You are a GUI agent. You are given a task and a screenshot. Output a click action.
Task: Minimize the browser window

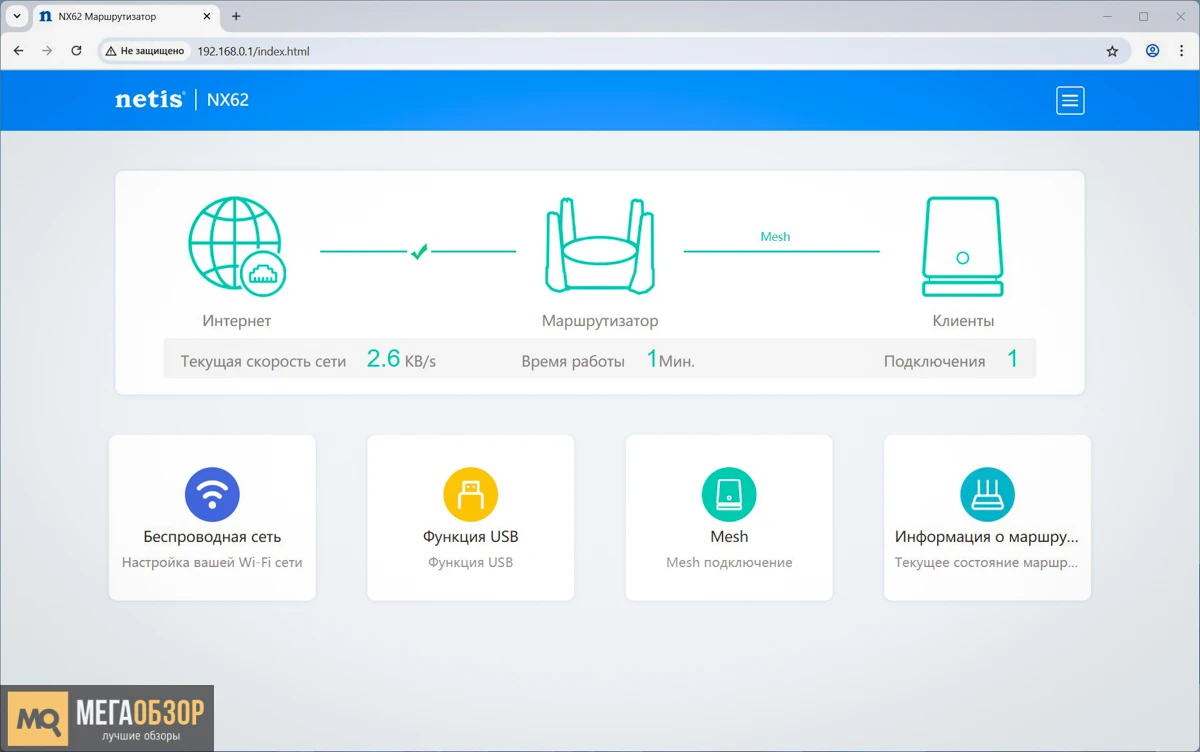[1107, 17]
